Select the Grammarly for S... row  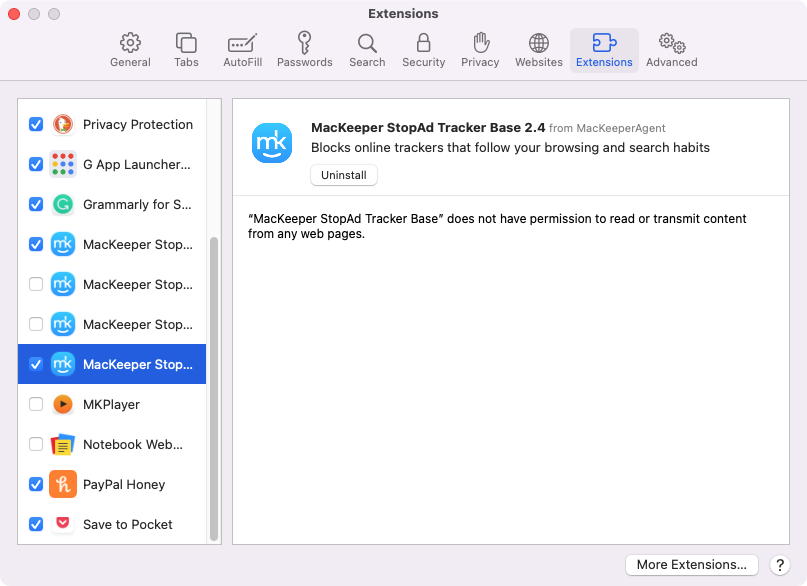click(112, 204)
